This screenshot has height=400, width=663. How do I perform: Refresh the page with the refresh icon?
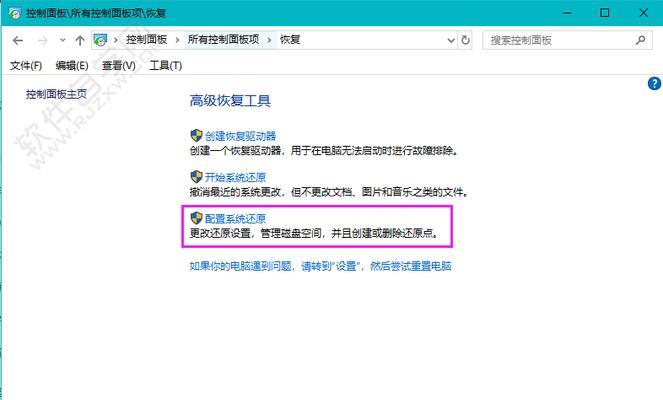pyautogui.click(x=466, y=40)
